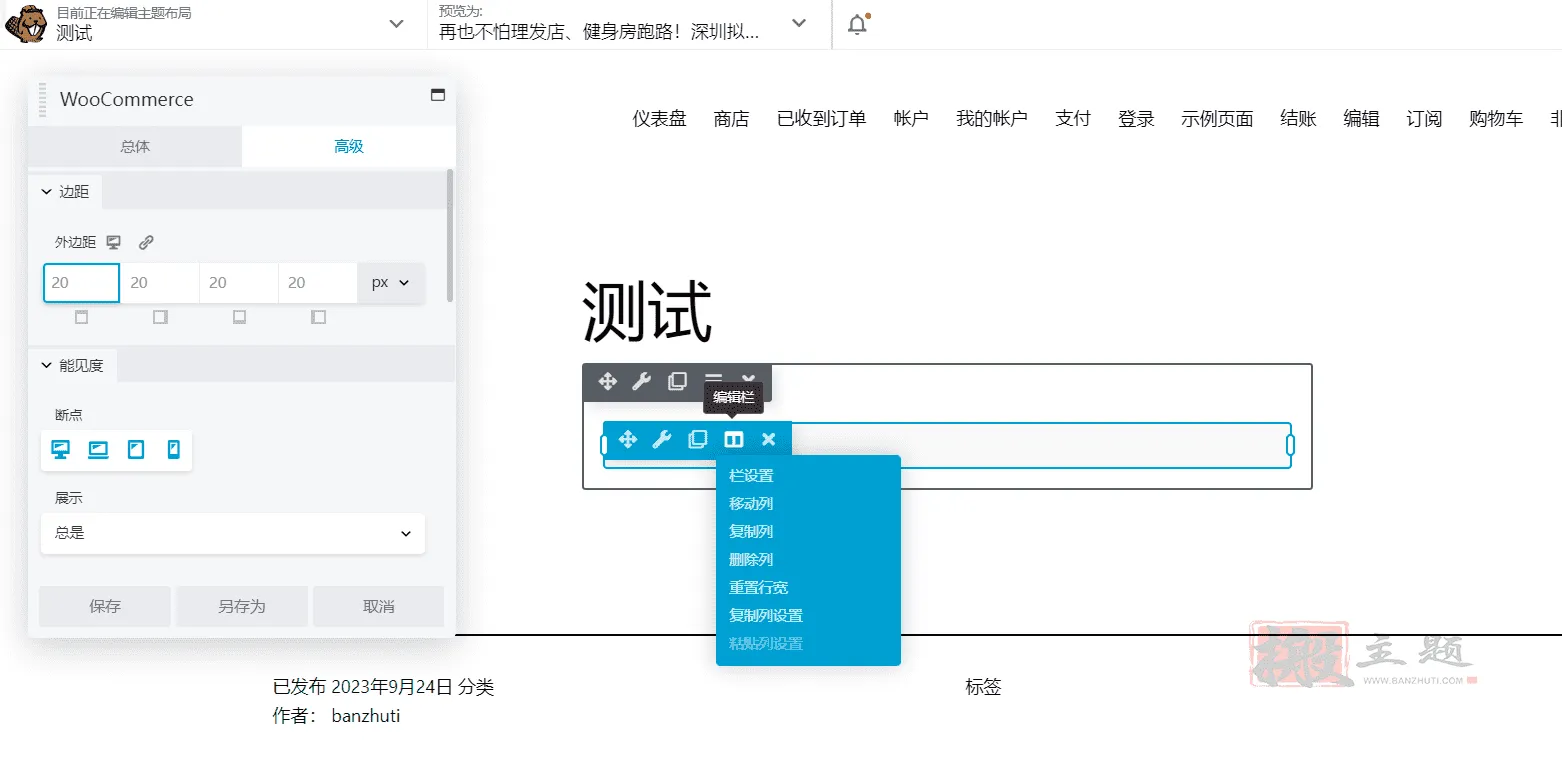
Task: Select 重置行宽 in the column menu
Action: pyautogui.click(x=758, y=588)
